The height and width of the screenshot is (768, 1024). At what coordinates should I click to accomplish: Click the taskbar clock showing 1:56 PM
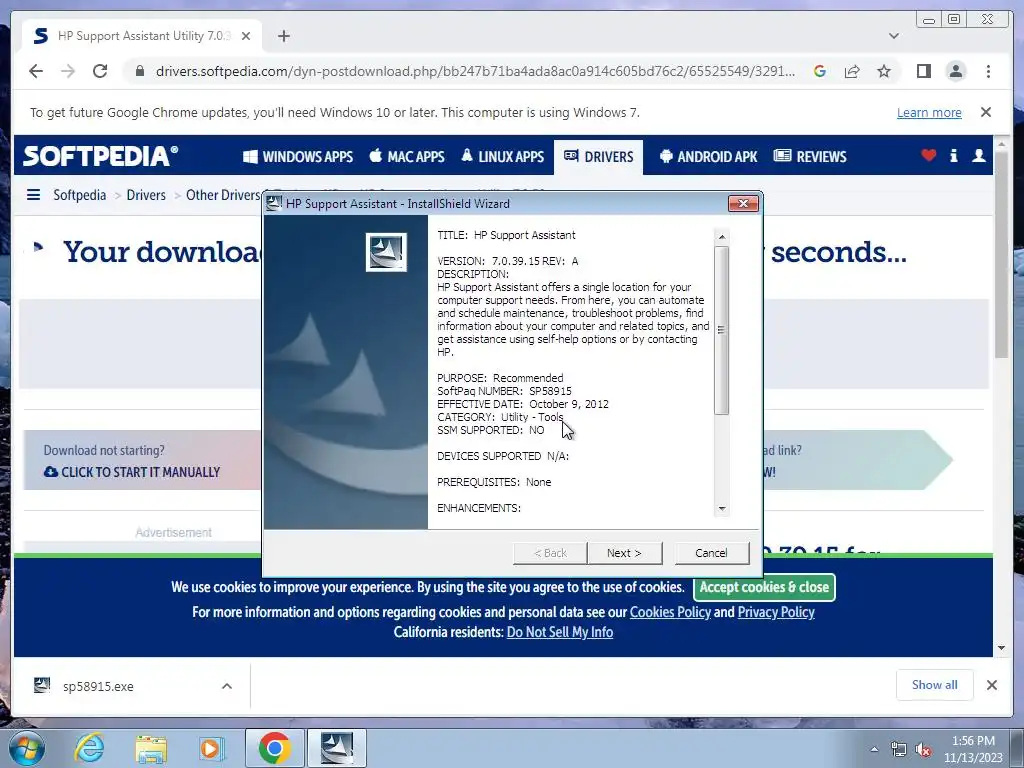pos(973,749)
